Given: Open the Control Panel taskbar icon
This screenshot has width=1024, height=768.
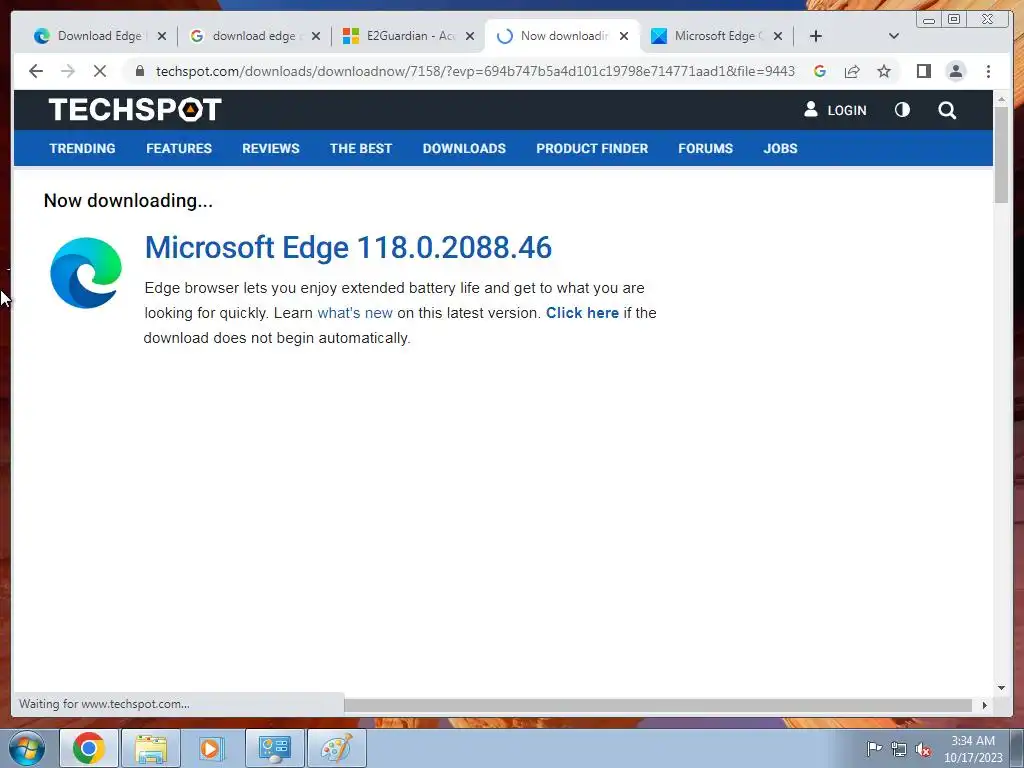Looking at the screenshot, I should point(274,748).
